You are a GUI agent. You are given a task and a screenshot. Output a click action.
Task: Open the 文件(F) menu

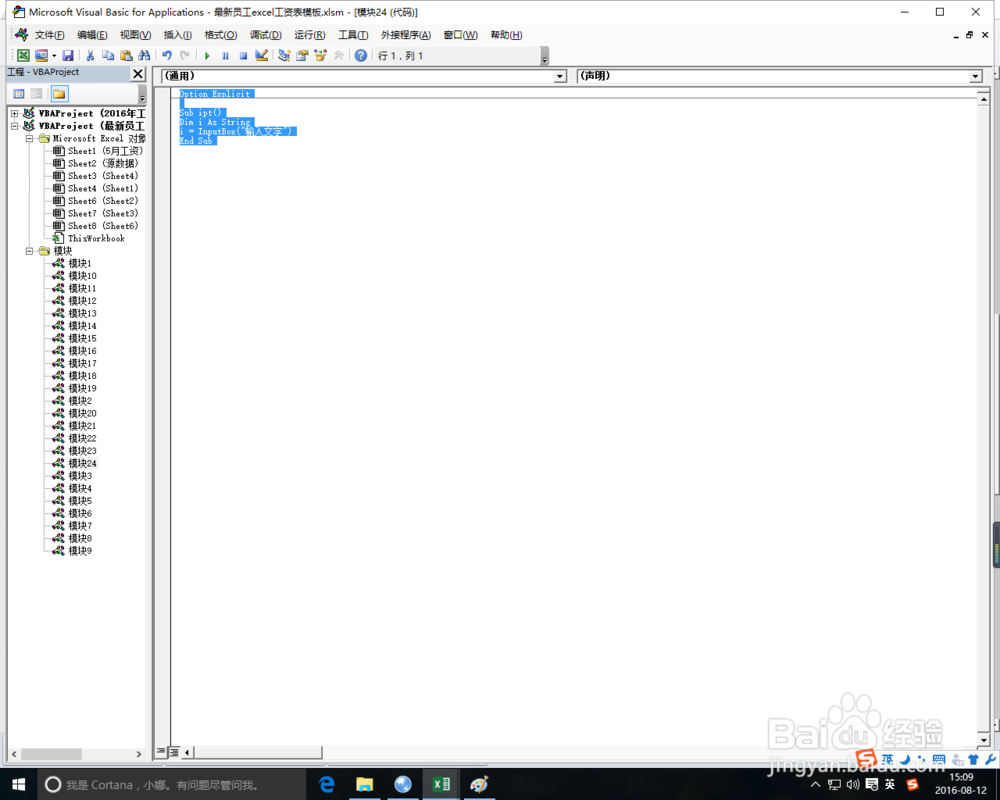(x=49, y=35)
